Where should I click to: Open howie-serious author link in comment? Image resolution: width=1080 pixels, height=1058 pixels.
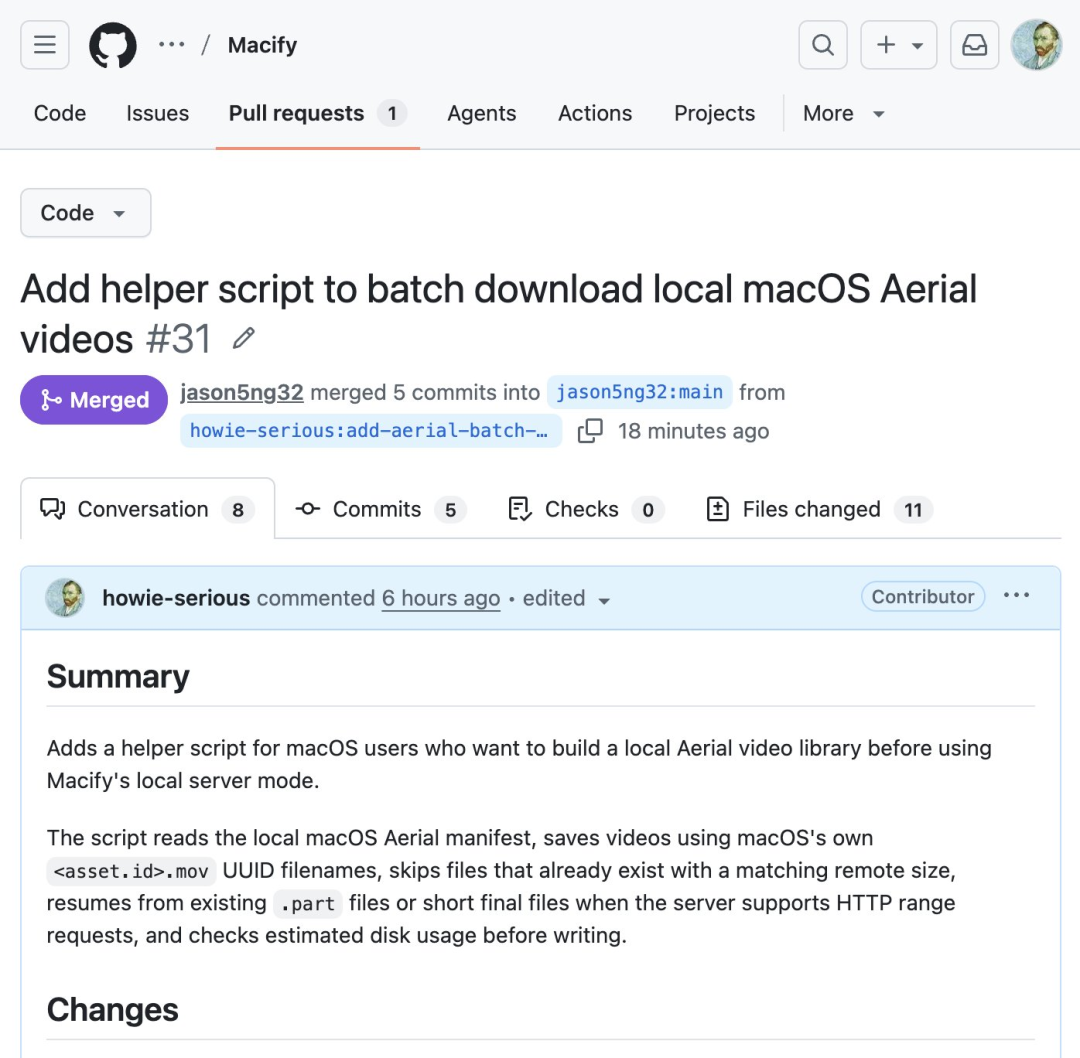click(x=176, y=598)
